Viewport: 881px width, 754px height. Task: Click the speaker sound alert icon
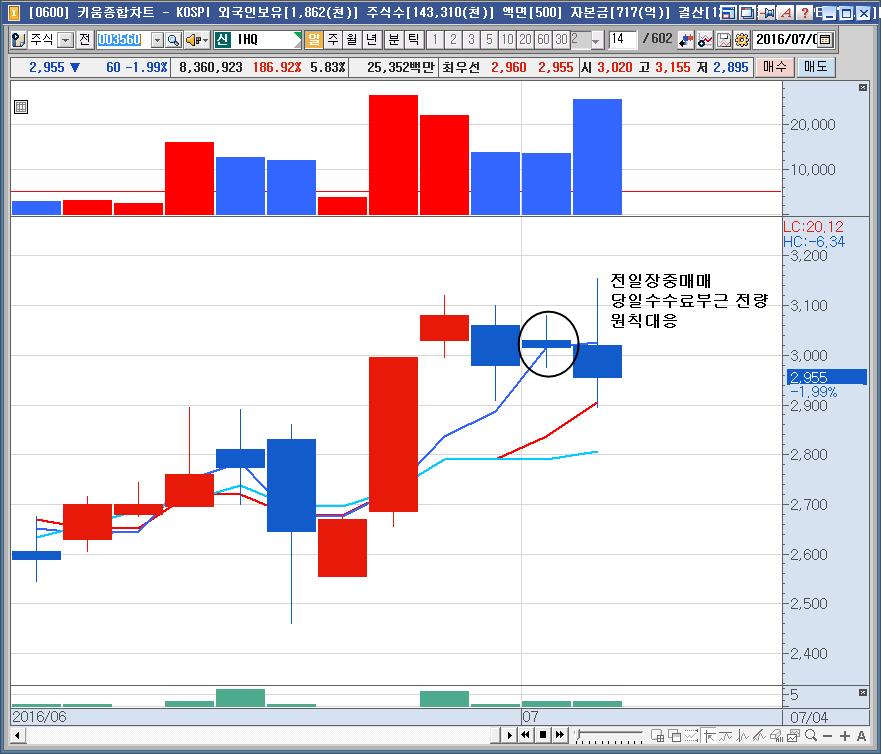193,40
